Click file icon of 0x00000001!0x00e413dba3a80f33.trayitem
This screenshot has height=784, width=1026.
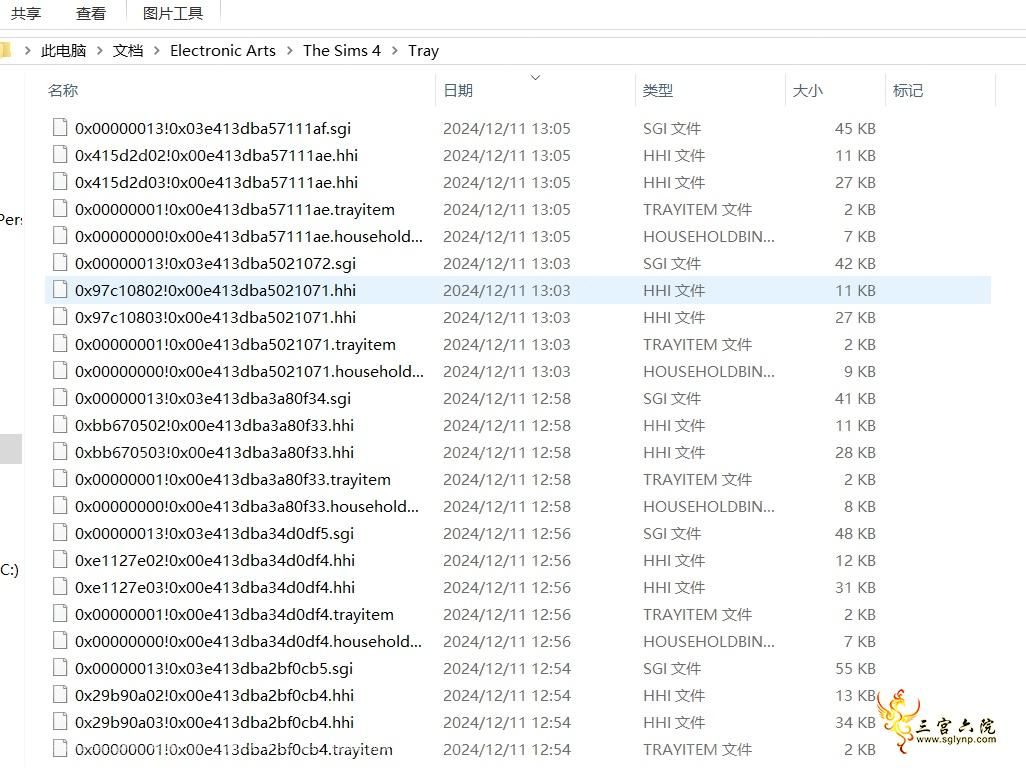[x=60, y=479]
